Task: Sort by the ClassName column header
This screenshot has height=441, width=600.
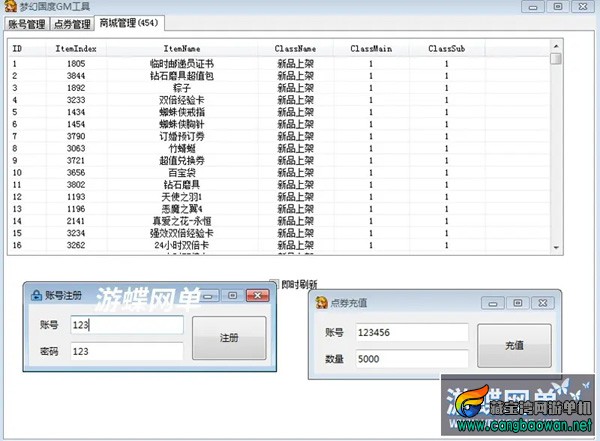Action: (x=295, y=49)
